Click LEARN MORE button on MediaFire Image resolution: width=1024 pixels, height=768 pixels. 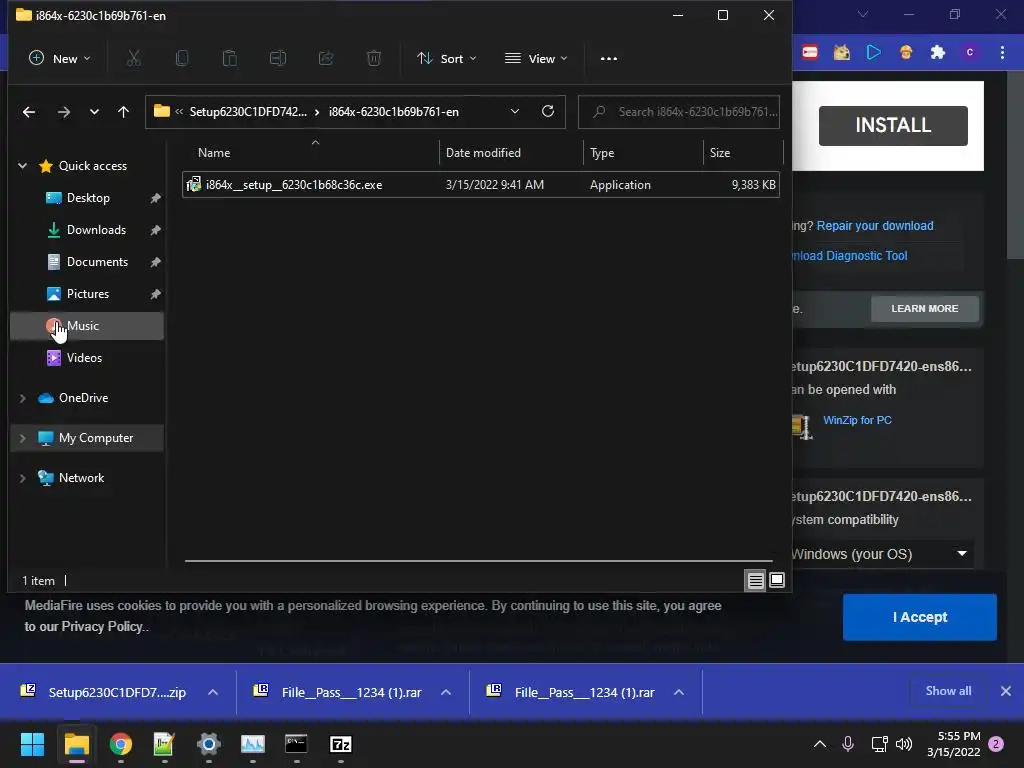925,309
